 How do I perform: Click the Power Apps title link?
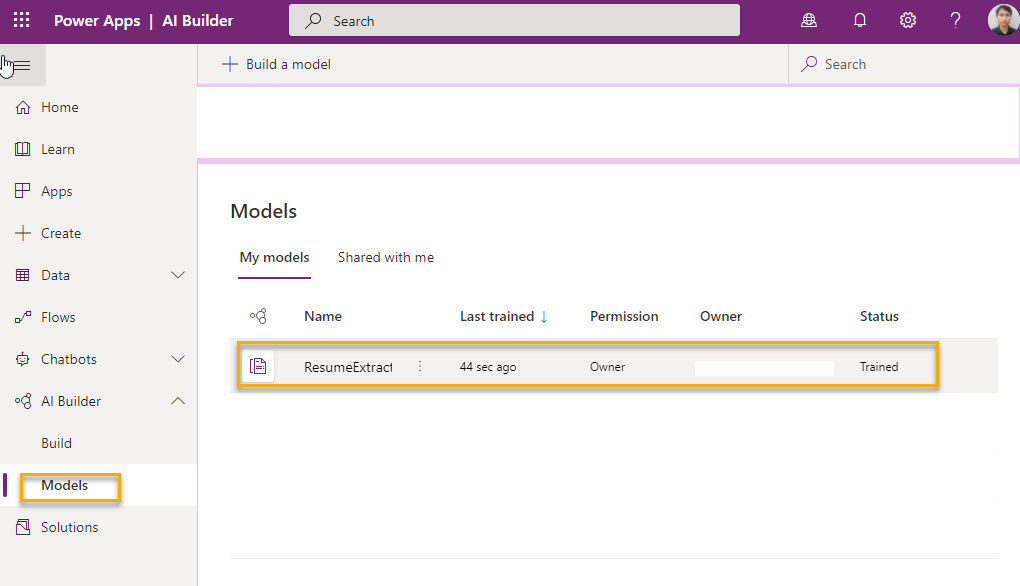pyautogui.click(x=97, y=21)
